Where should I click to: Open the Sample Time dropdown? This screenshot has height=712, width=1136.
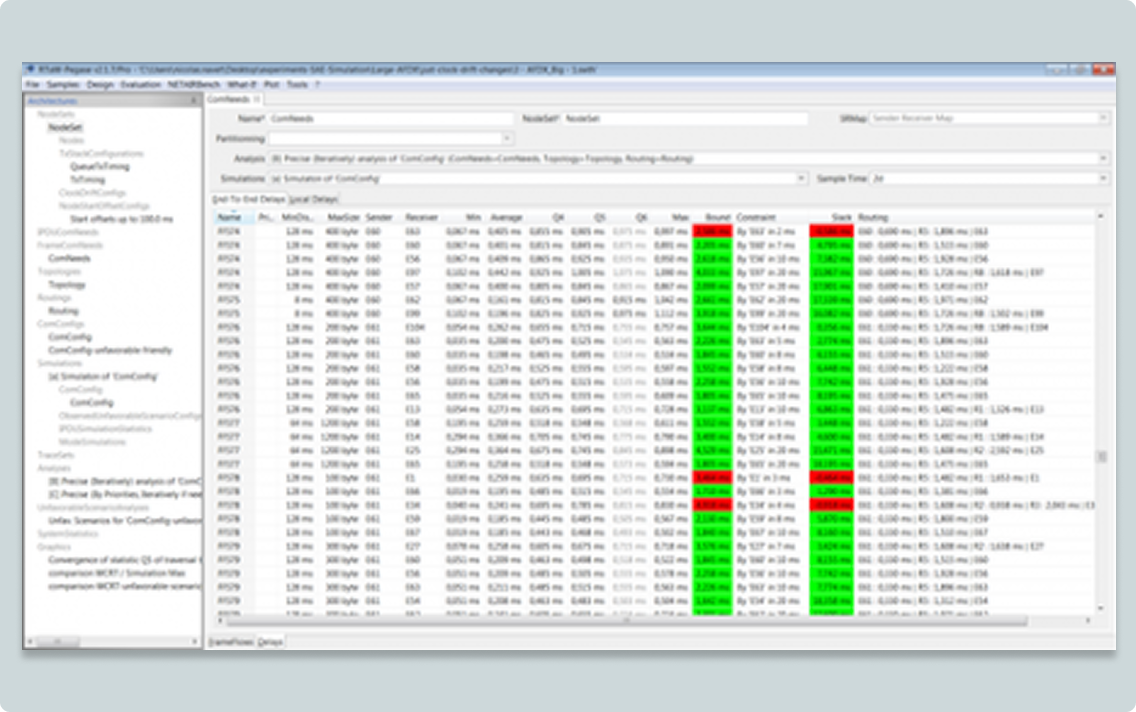click(x=1103, y=178)
